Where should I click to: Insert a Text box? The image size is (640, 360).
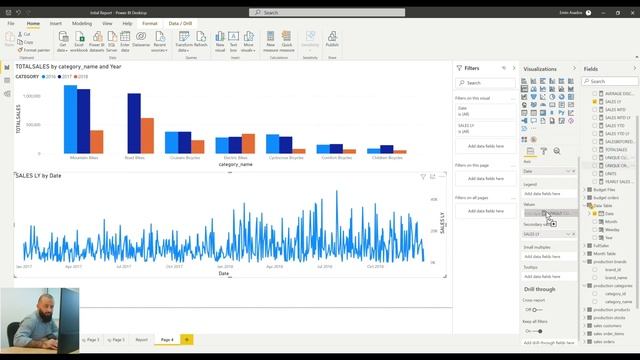tap(233, 41)
